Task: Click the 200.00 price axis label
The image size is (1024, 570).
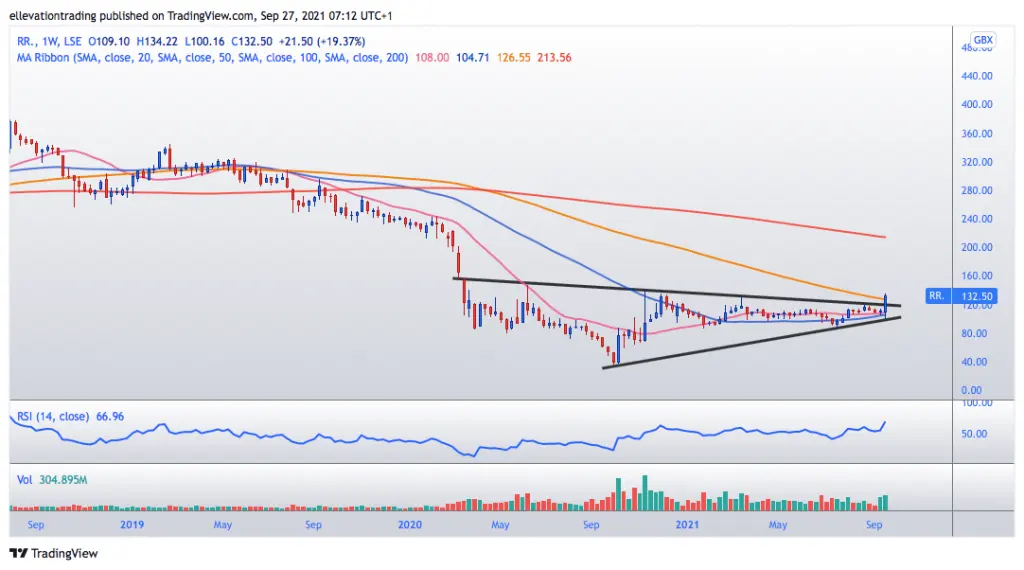Action: pyautogui.click(x=977, y=247)
